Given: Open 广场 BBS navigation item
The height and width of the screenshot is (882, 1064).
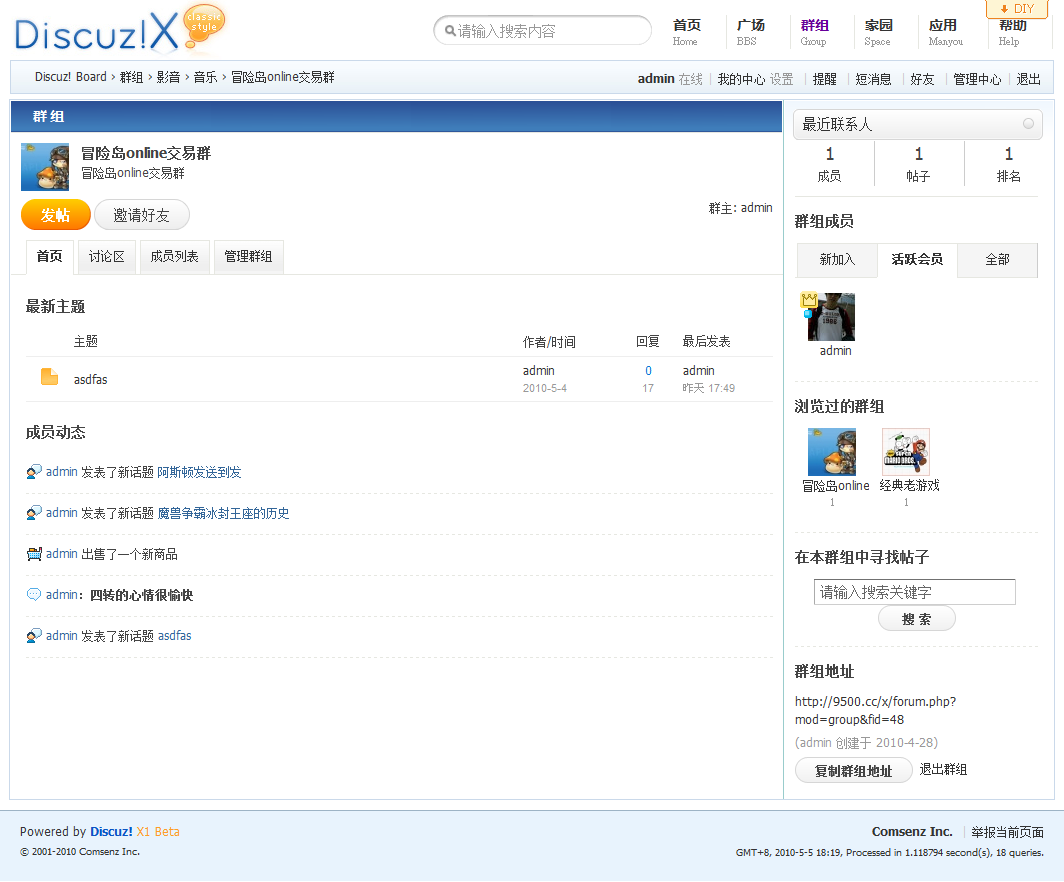Looking at the screenshot, I should tap(750, 32).
